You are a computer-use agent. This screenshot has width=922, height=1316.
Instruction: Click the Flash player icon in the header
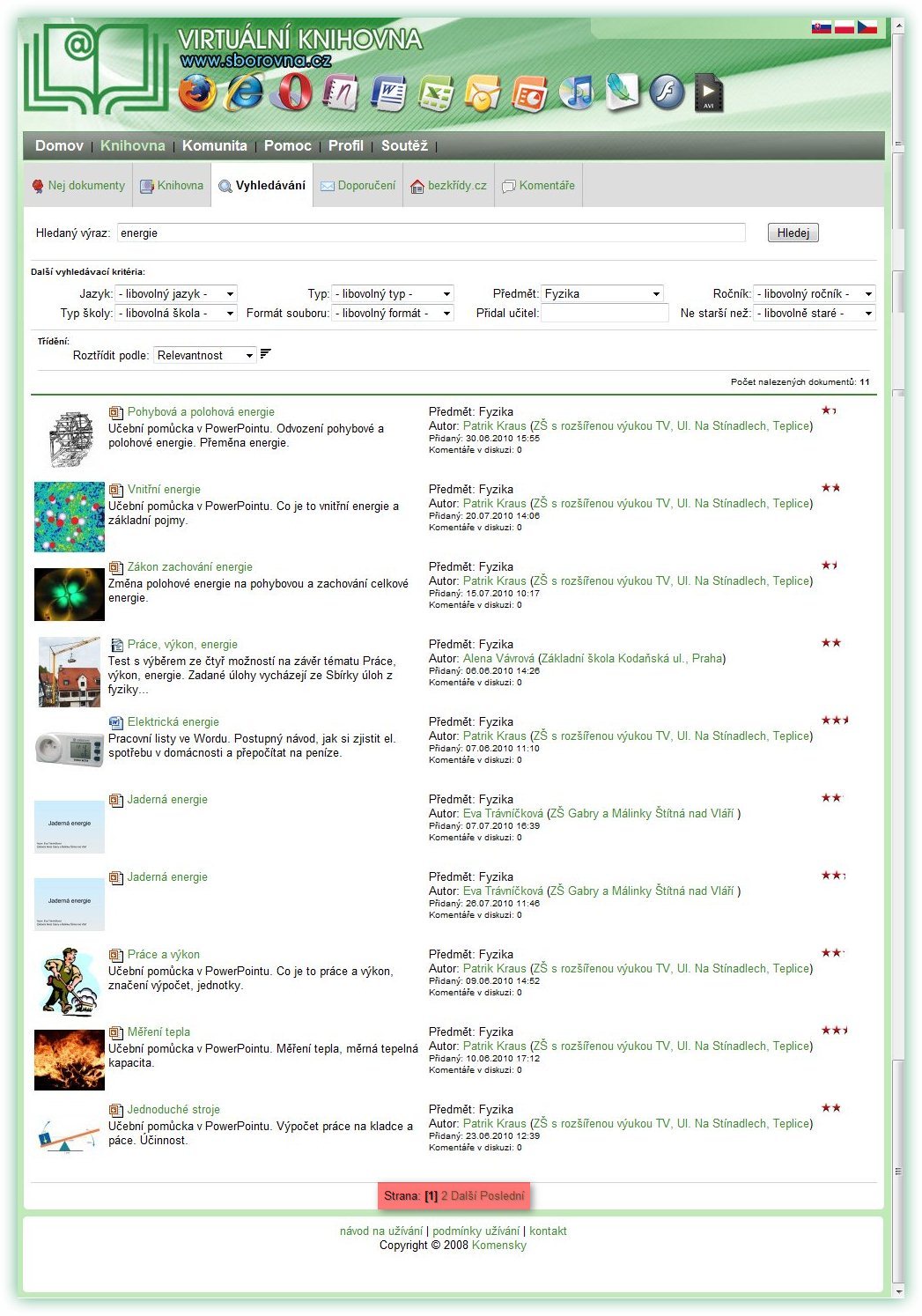[667, 92]
